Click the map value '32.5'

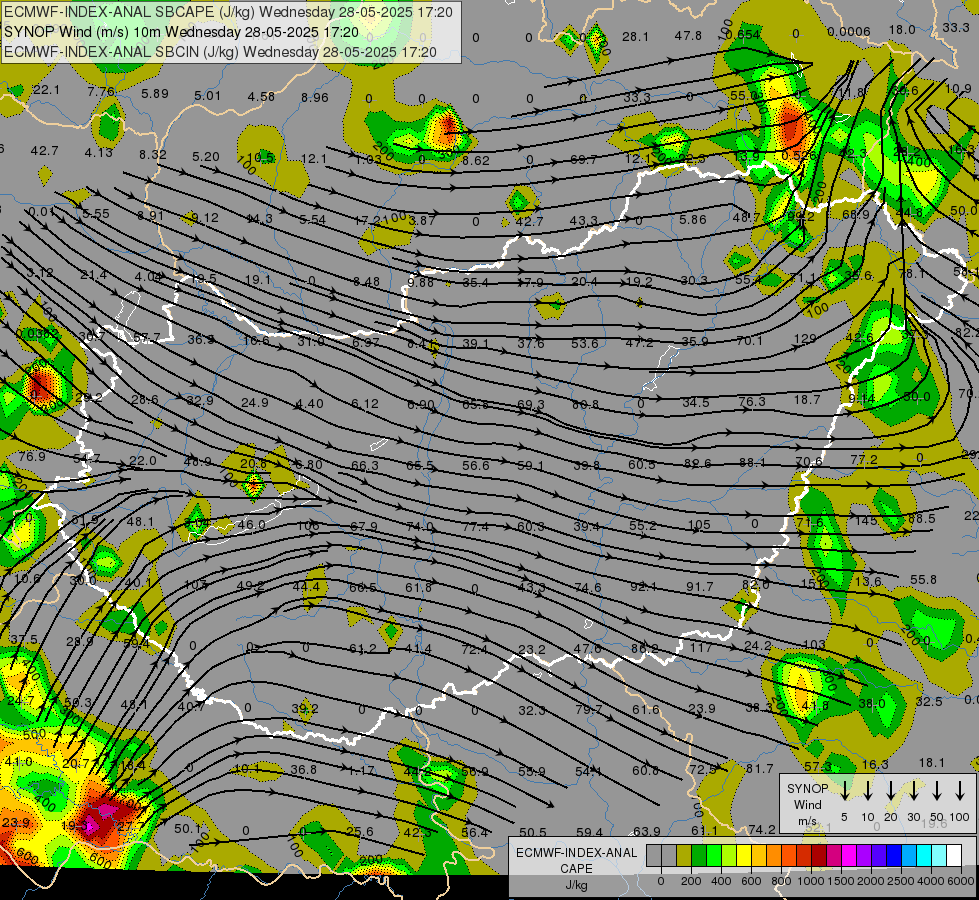(928, 701)
